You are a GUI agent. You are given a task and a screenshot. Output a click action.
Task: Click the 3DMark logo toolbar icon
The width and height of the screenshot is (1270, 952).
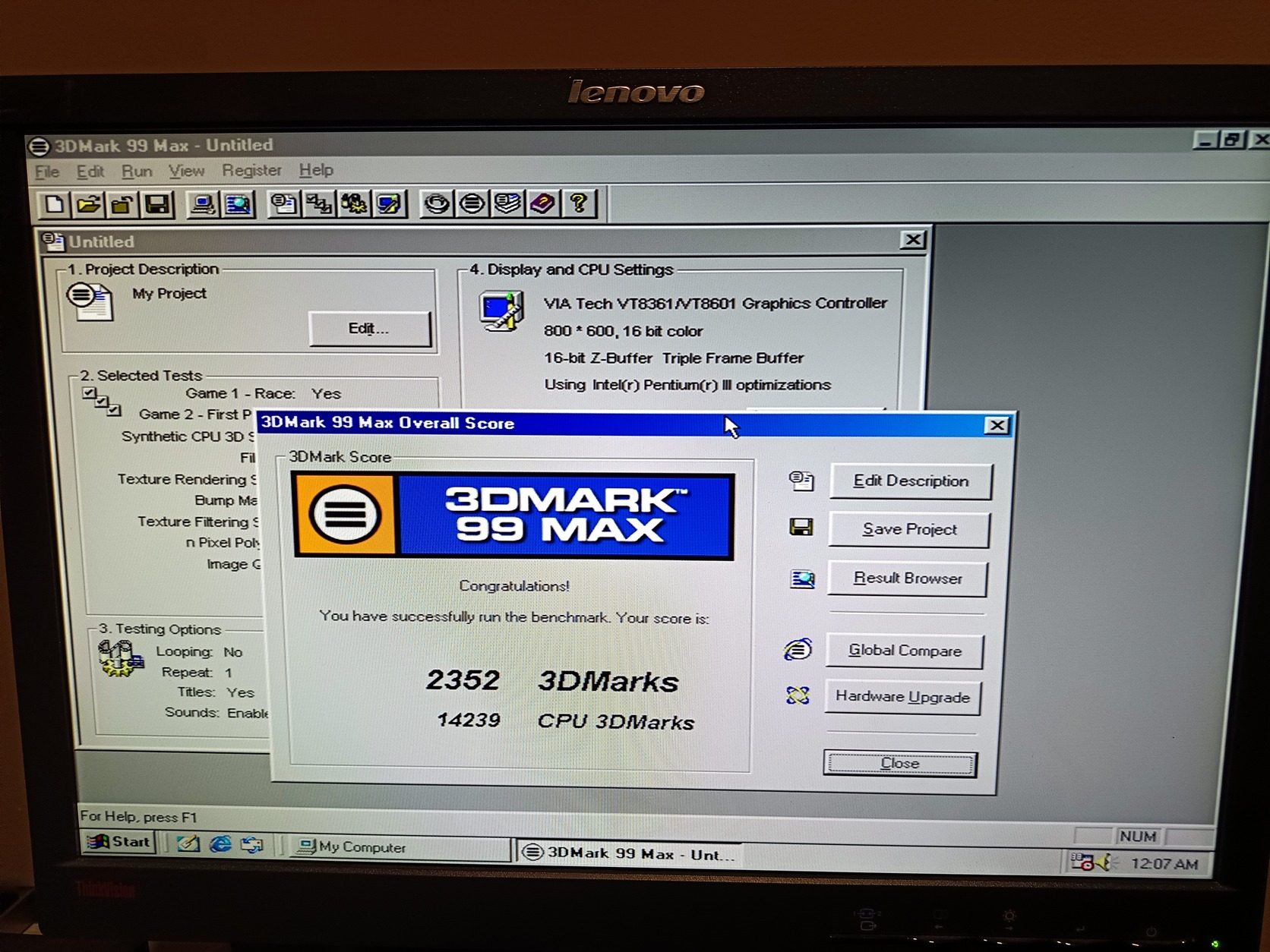472,204
